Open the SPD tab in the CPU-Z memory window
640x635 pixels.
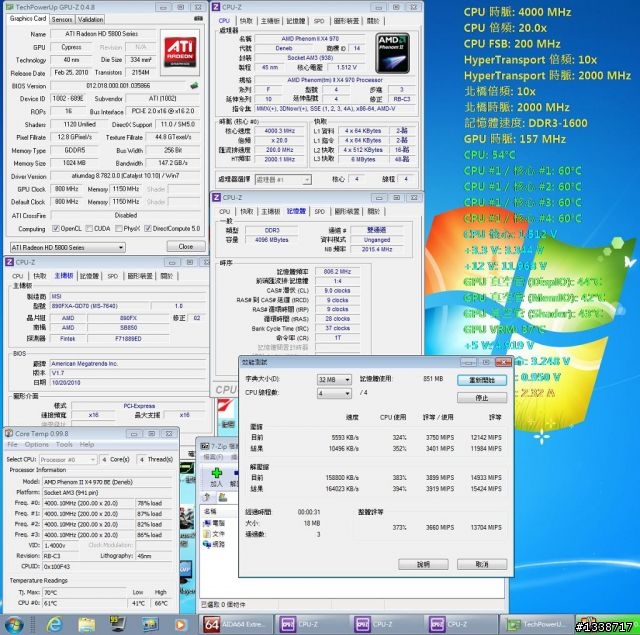[x=320, y=211]
